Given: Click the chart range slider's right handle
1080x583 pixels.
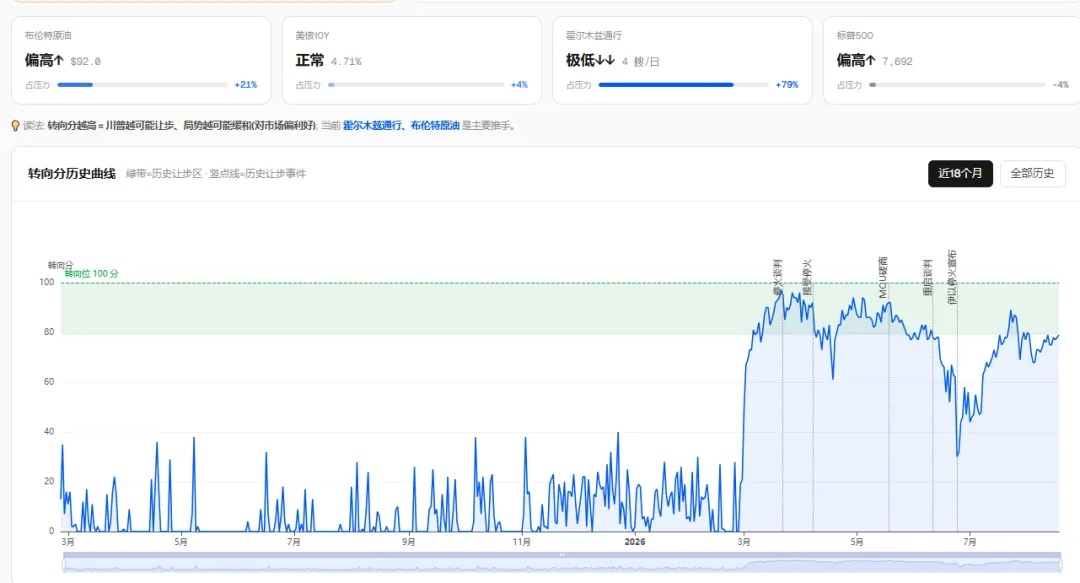Looking at the screenshot, I should (1060, 565).
